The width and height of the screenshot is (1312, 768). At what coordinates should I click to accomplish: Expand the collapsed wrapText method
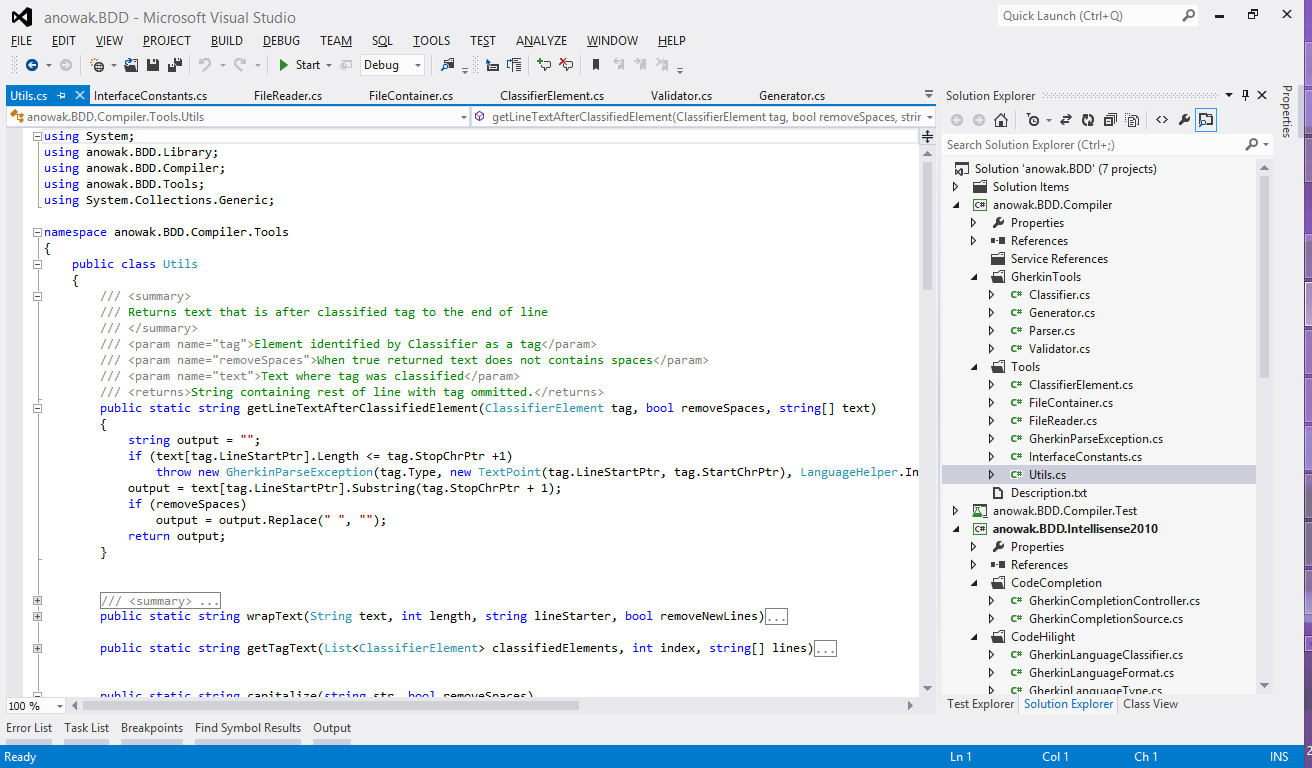click(x=37, y=616)
